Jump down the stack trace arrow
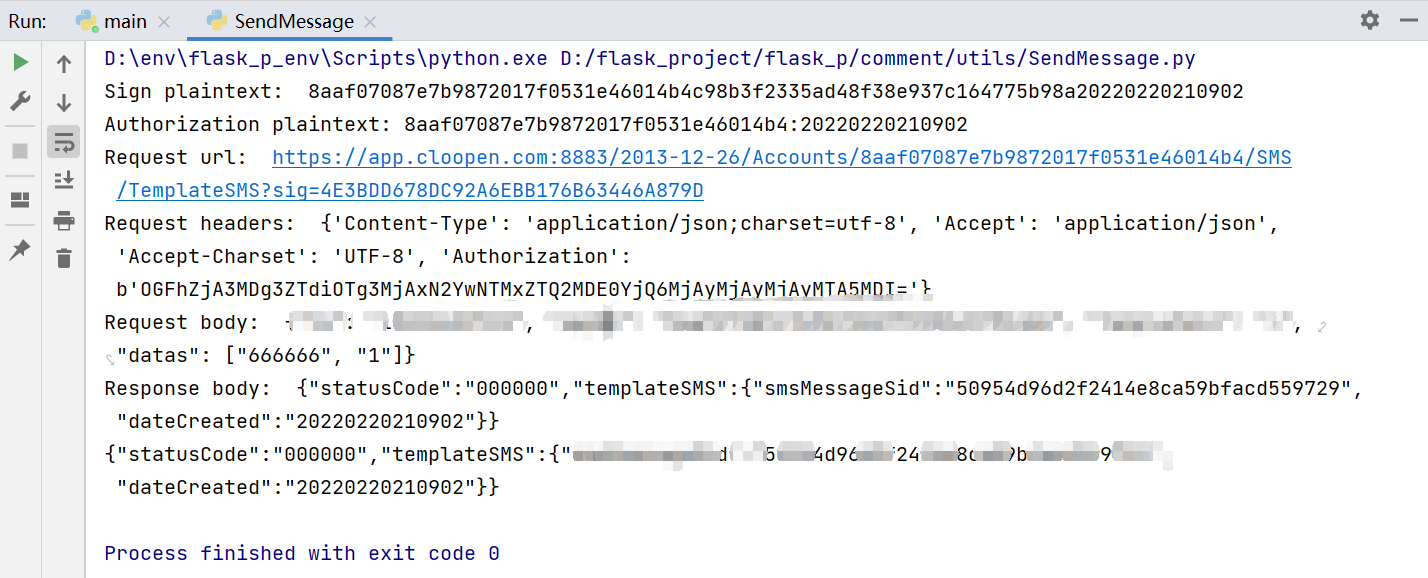Viewport: 1428px width, 578px height. click(64, 103)
